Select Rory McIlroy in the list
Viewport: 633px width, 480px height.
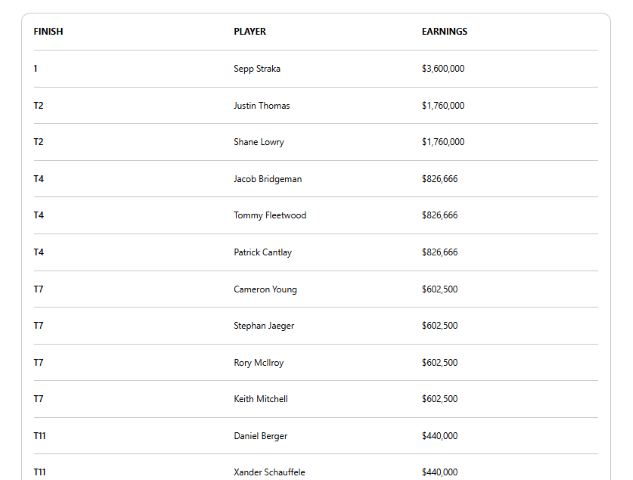pyautogui.click(x=259, y=363)
